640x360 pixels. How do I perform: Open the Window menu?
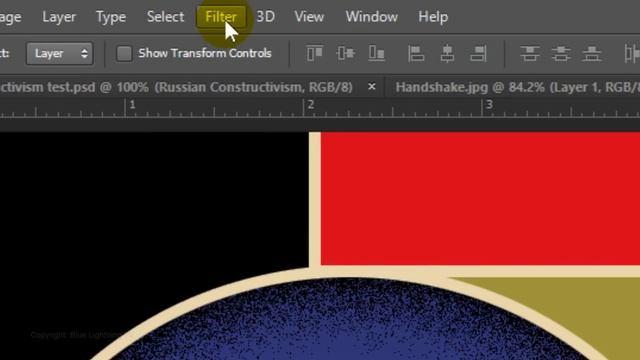click(x=371, y=17)
